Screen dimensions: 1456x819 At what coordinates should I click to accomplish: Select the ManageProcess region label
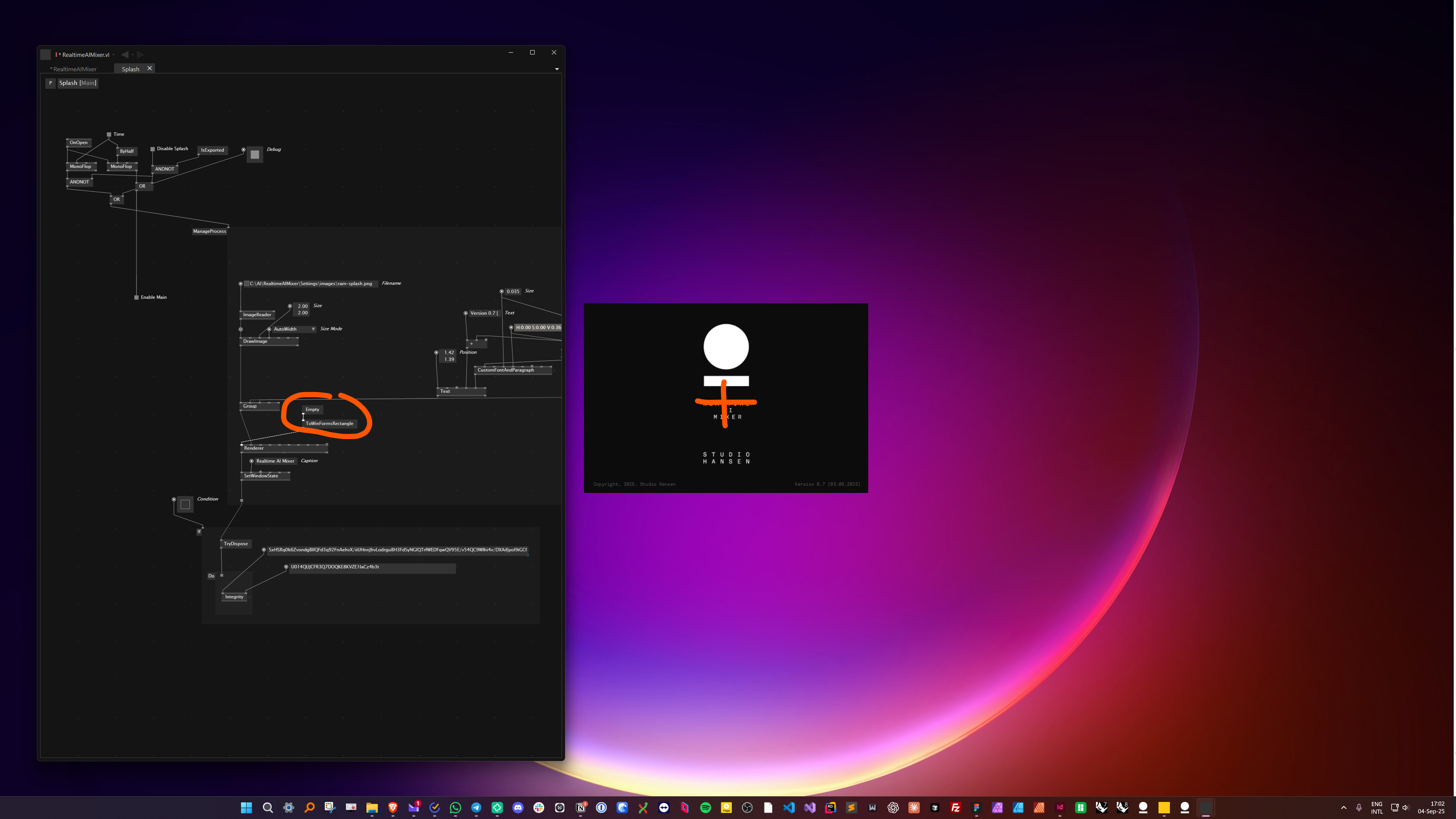click(x=209, y=231)
